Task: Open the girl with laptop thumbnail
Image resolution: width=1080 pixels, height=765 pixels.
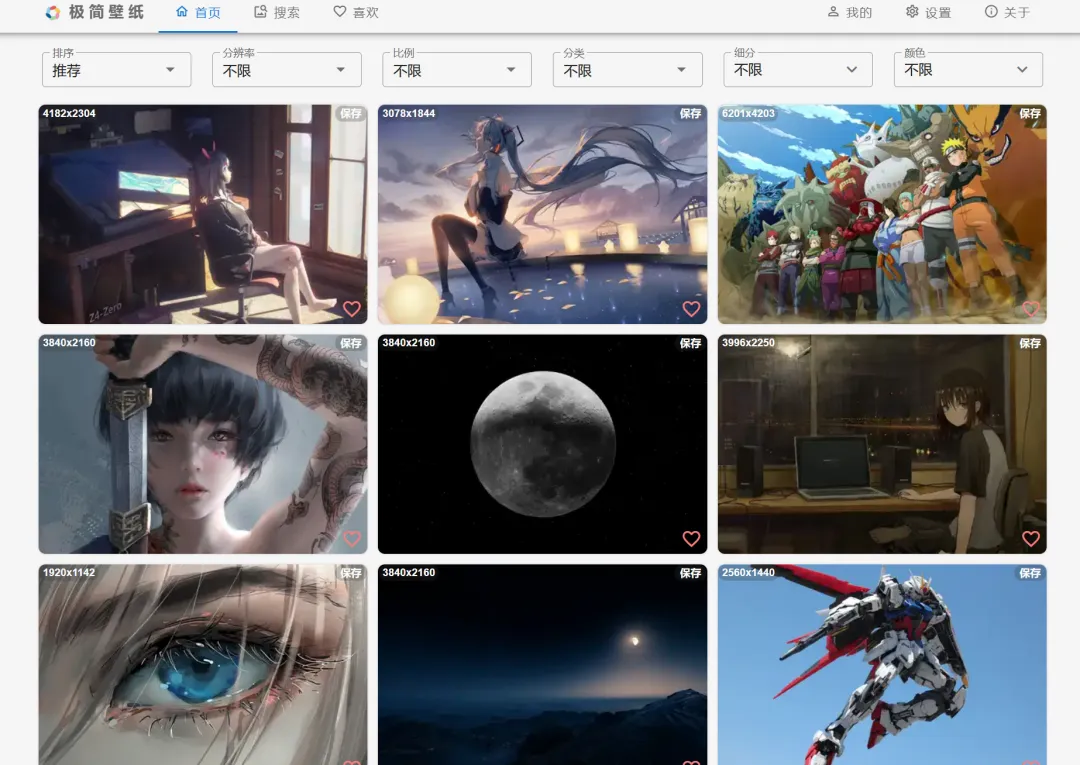Action: coord(882,444)
